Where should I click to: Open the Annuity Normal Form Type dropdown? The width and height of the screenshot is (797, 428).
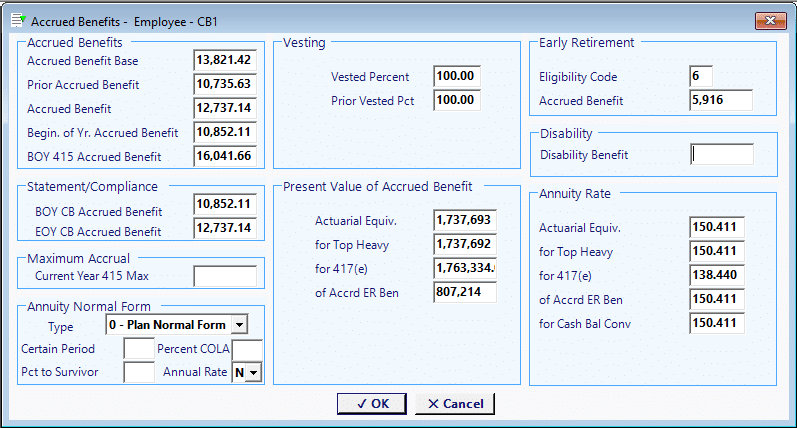[239, 324]
